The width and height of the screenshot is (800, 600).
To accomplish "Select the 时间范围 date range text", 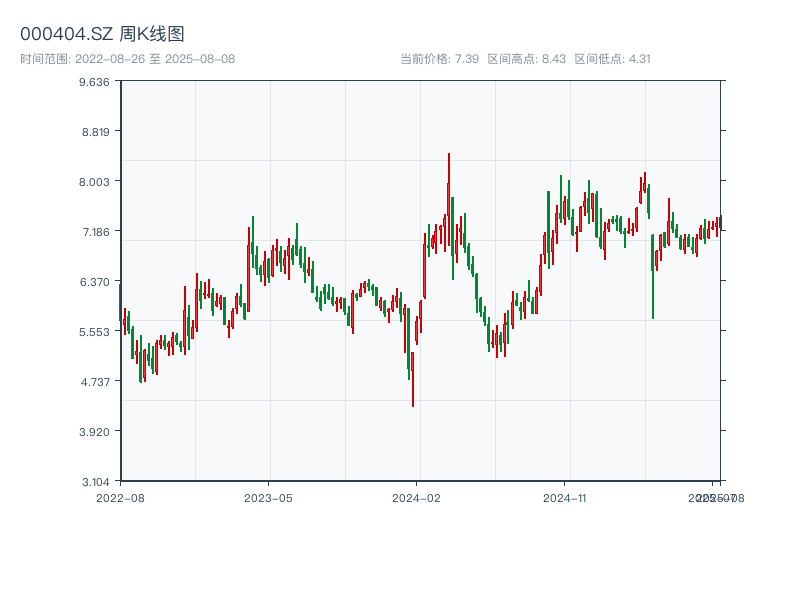I will pyautogui.click(x=127, y=59).
